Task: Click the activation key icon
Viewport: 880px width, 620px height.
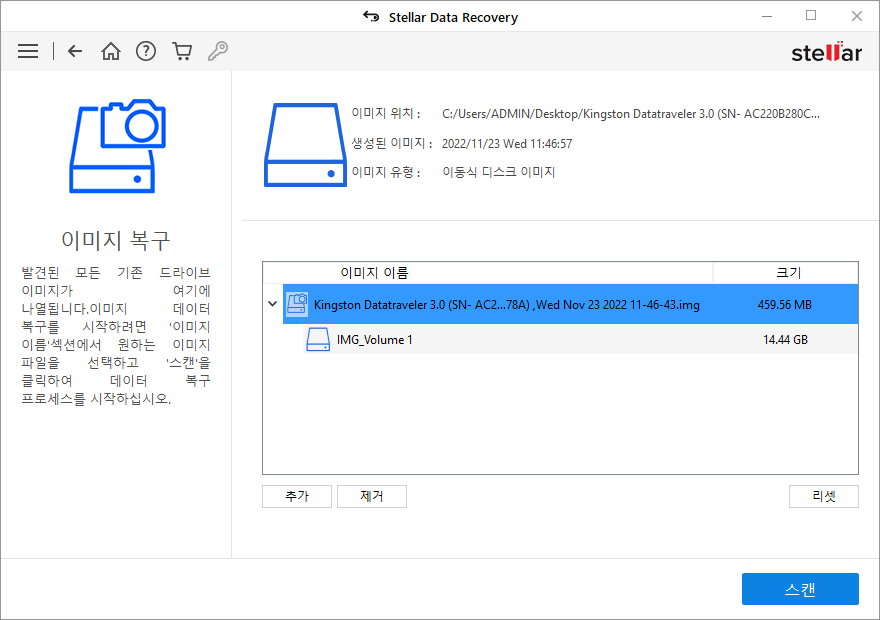Action: (218, 51)
